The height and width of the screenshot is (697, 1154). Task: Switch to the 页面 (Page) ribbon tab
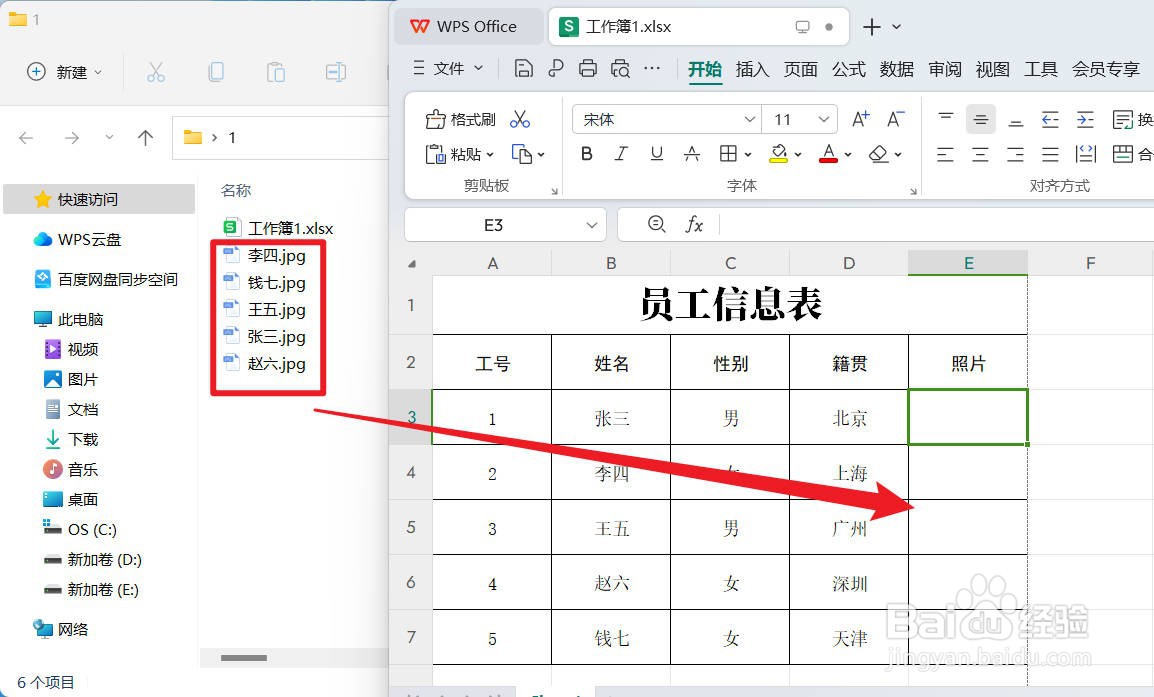coord(801,69)
